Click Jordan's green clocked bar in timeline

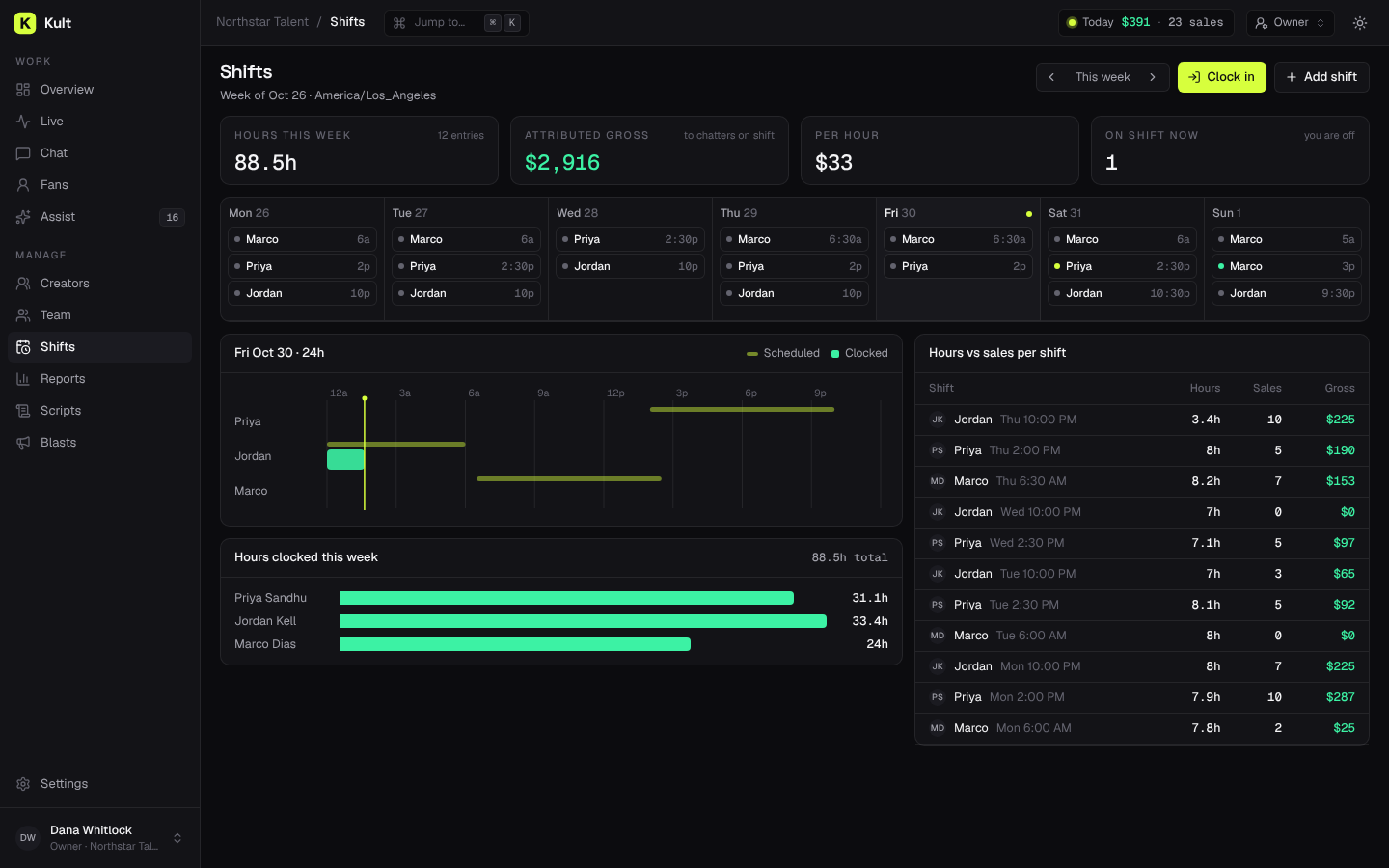(345, 460)
